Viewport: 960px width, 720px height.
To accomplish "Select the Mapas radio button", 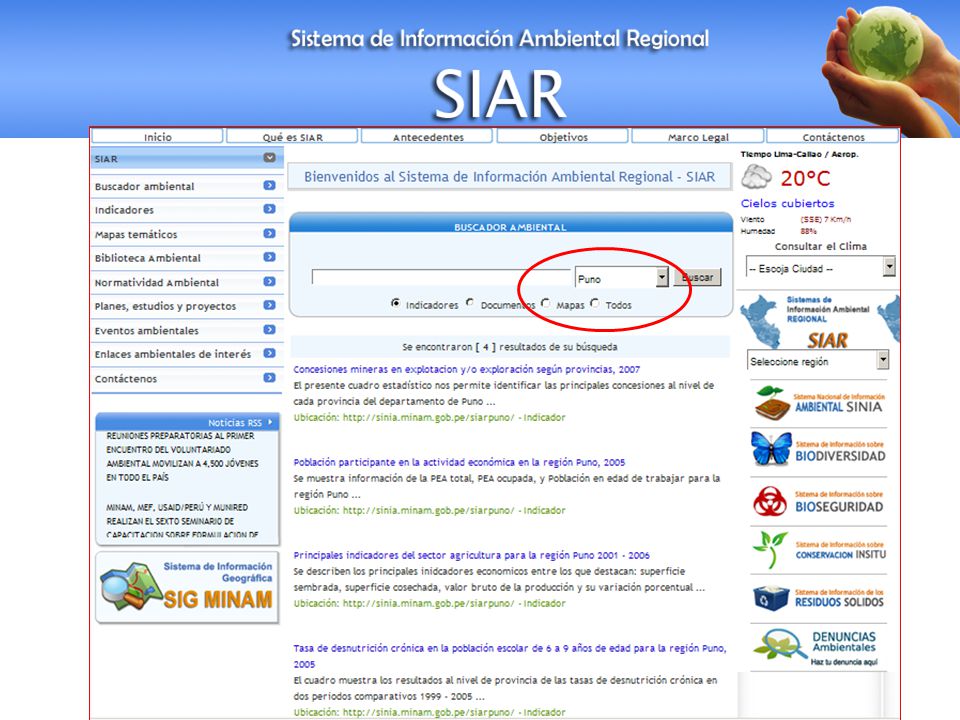I will [x=546, y=303].
